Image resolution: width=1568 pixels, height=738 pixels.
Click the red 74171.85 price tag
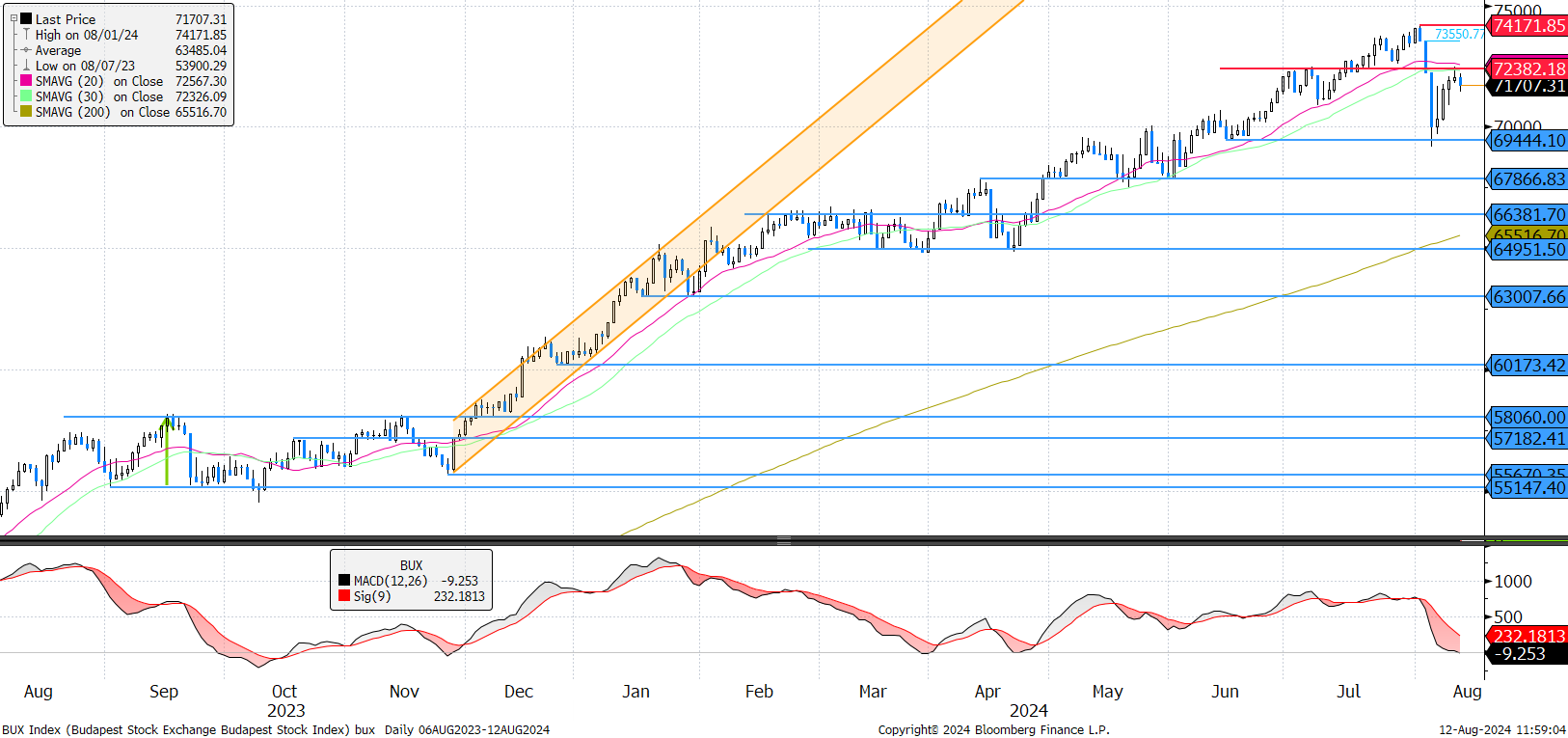[1528, 26]
